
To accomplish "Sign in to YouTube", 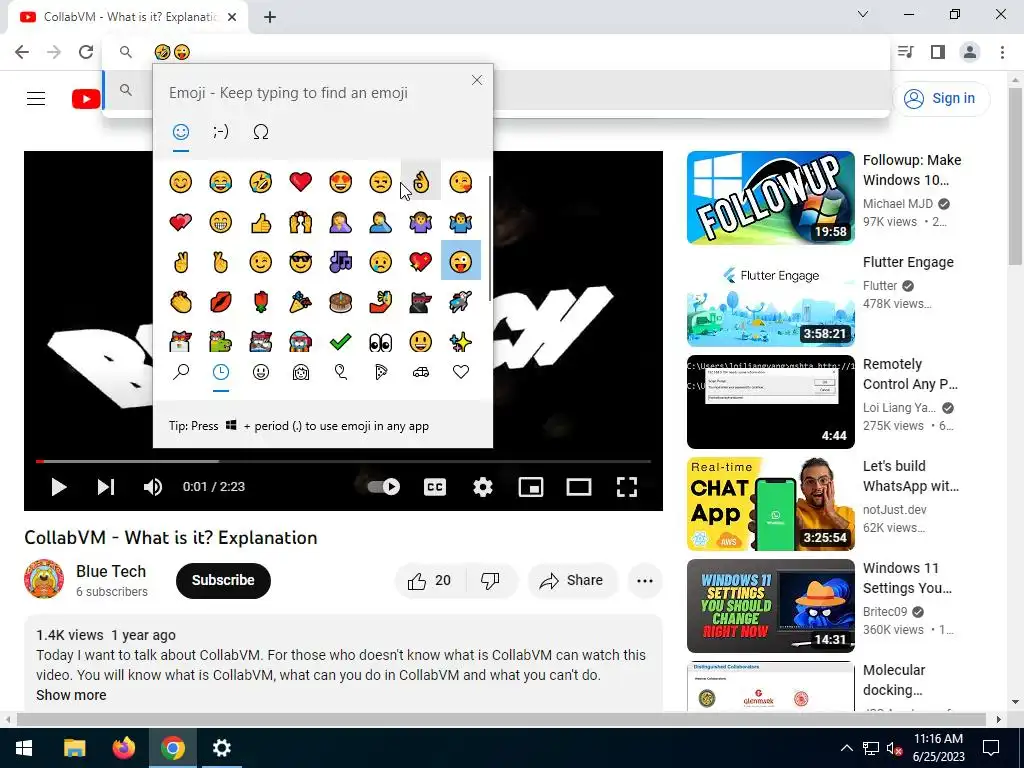I will 941,99.
